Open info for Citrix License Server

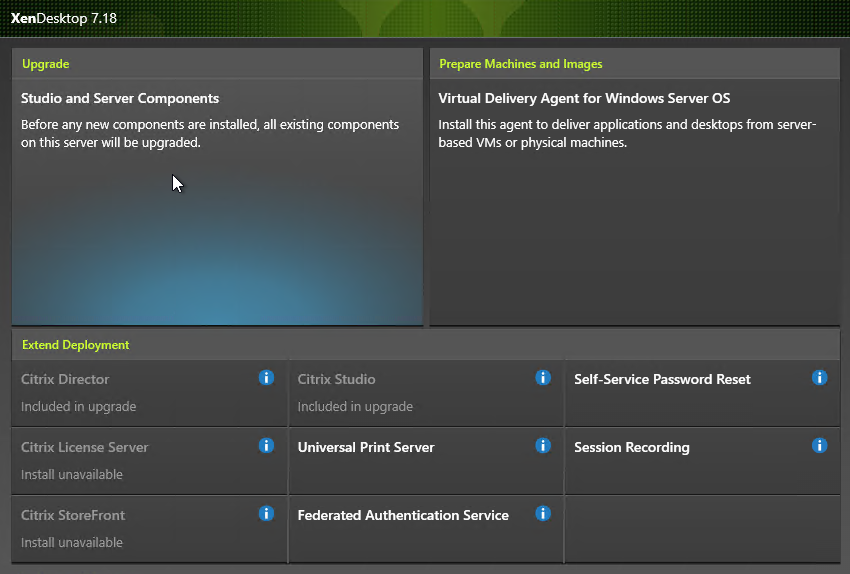[x=266, y=446]
